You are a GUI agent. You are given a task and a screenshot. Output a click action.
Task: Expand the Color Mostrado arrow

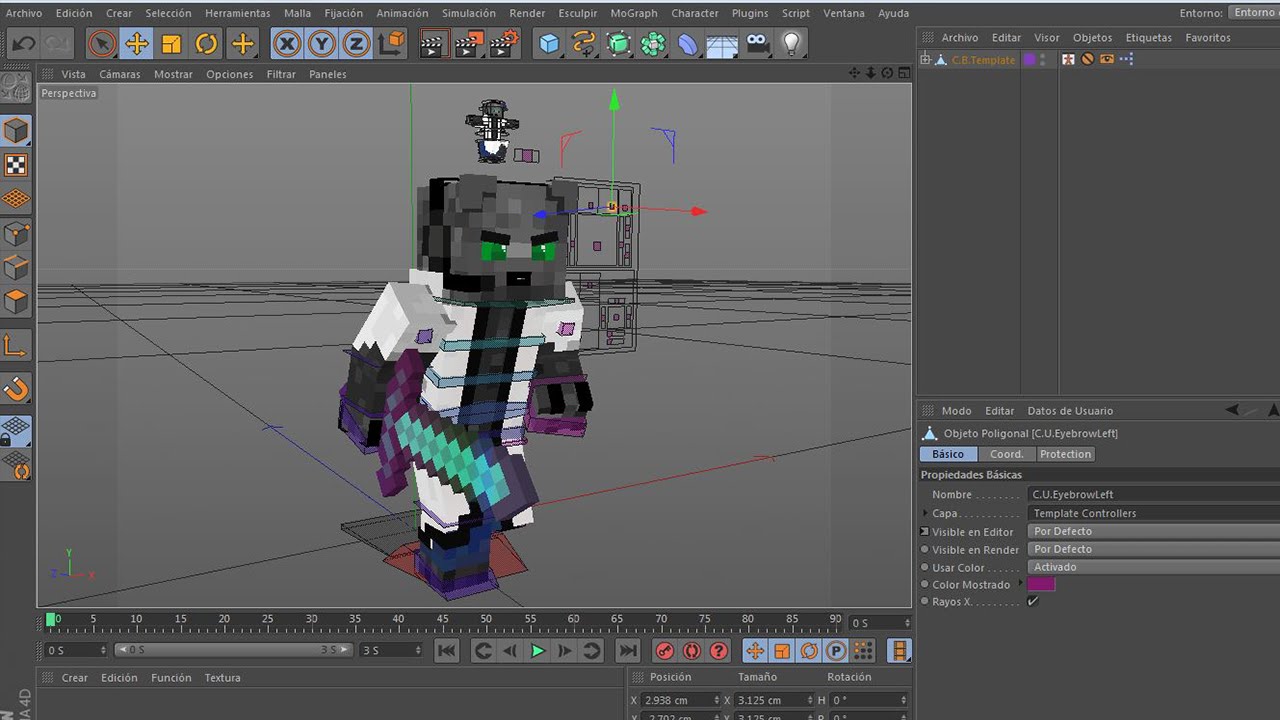(1021, 584)
